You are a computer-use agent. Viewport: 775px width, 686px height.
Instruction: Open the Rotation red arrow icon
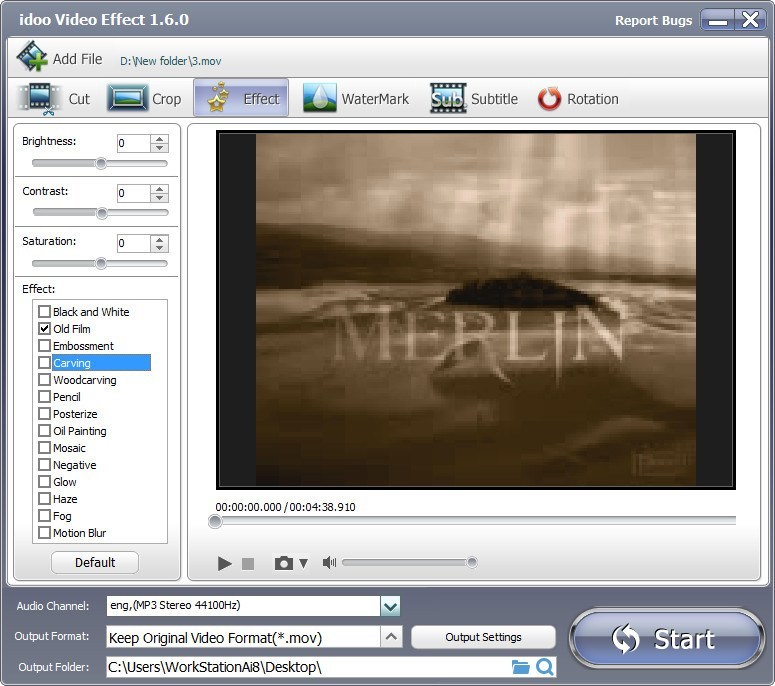549,98
